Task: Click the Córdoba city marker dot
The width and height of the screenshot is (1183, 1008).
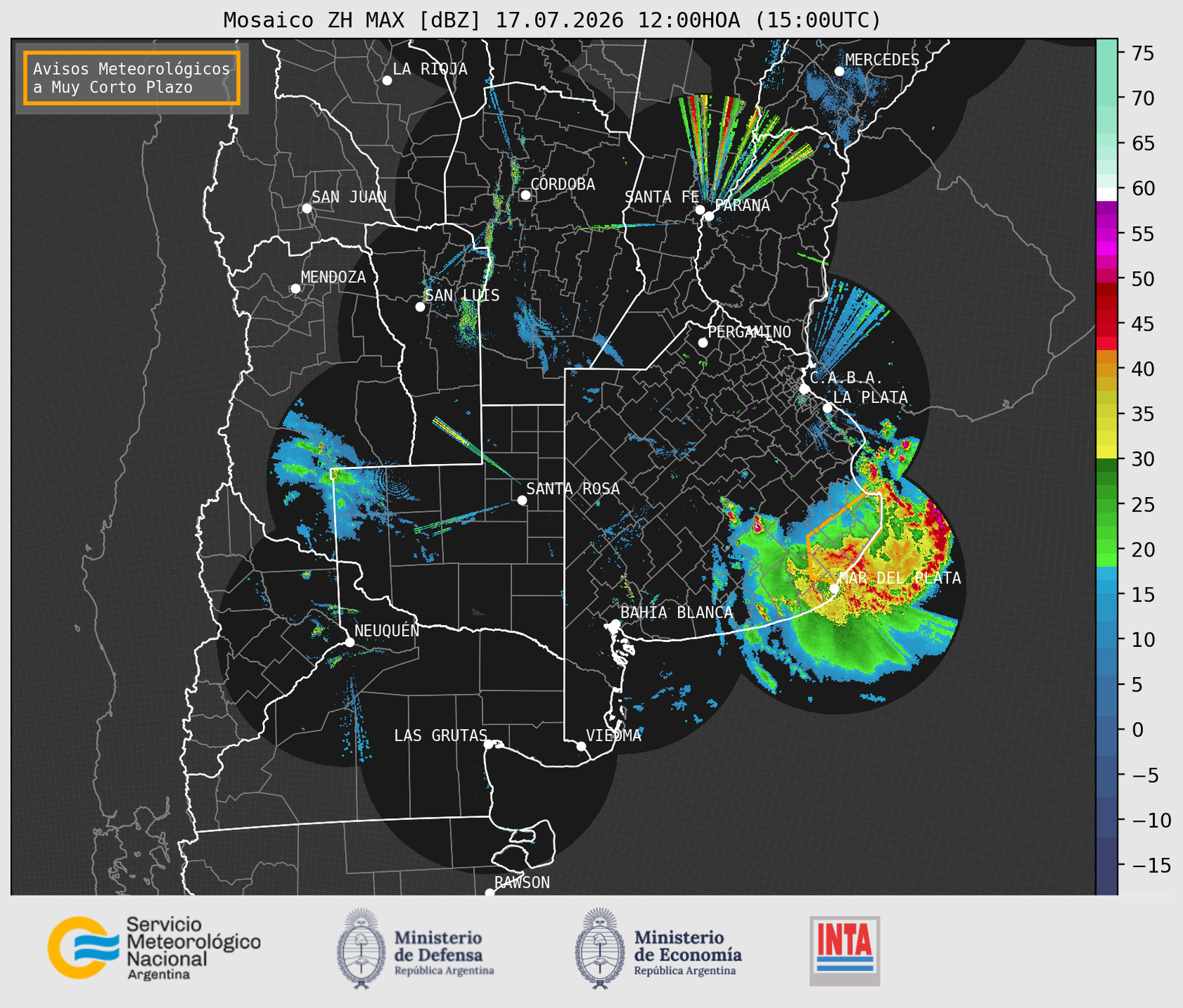Action: [x=525, y=195]
